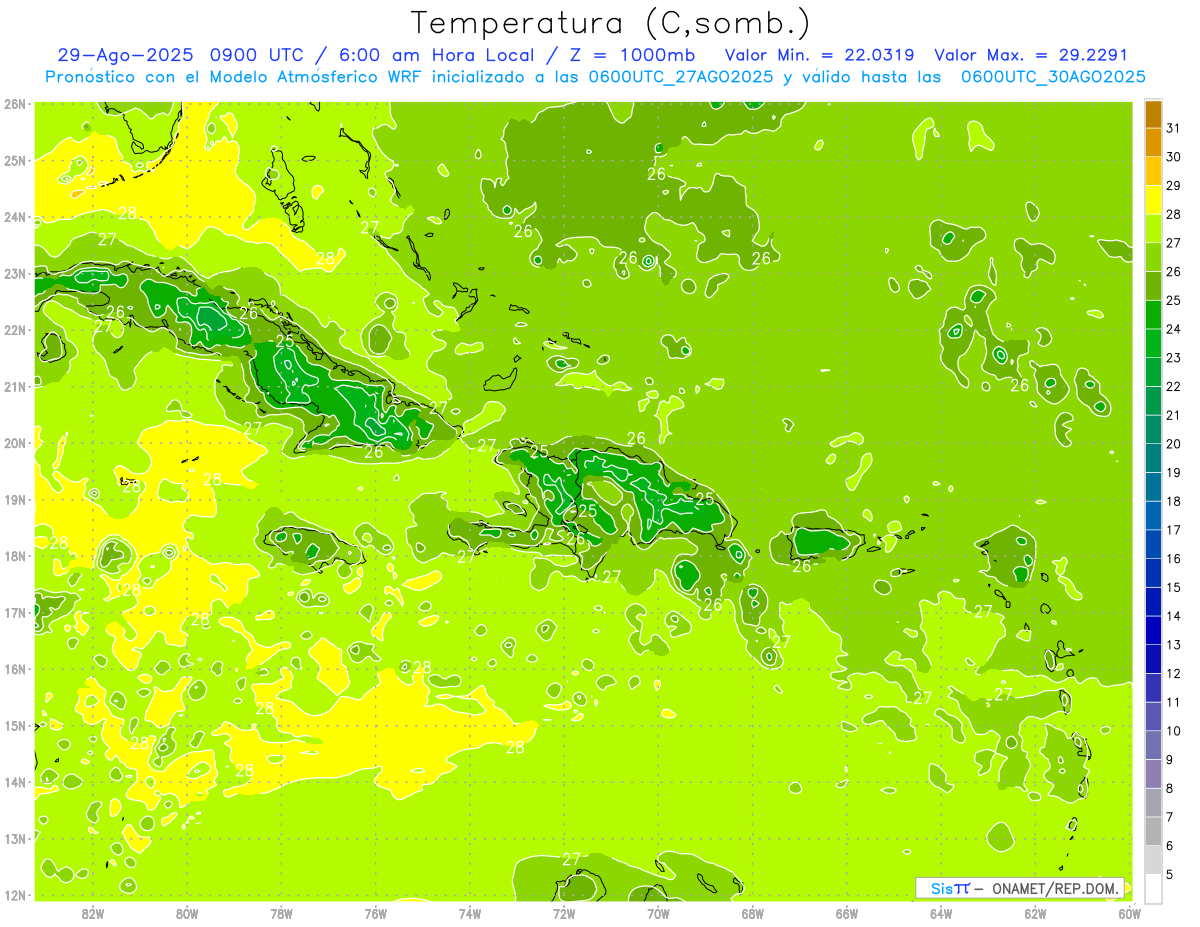Click longitude axis label '60W'
This screenshot has width=1200, height=927.
[1129, 912]
